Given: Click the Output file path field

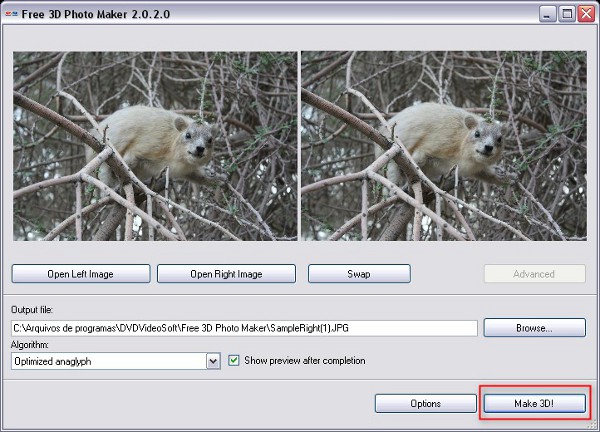Looking at the screenshot, I should pos(244,328).
